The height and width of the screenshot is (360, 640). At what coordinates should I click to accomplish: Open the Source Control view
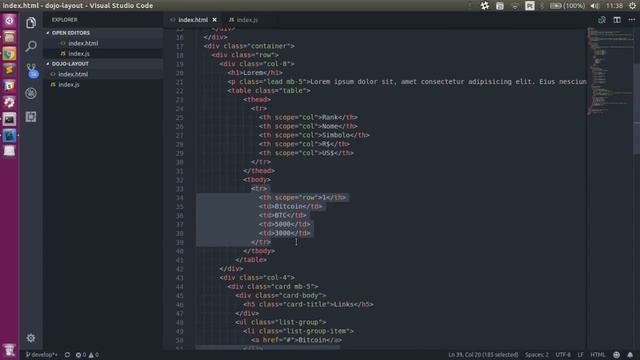click(31, 70)
